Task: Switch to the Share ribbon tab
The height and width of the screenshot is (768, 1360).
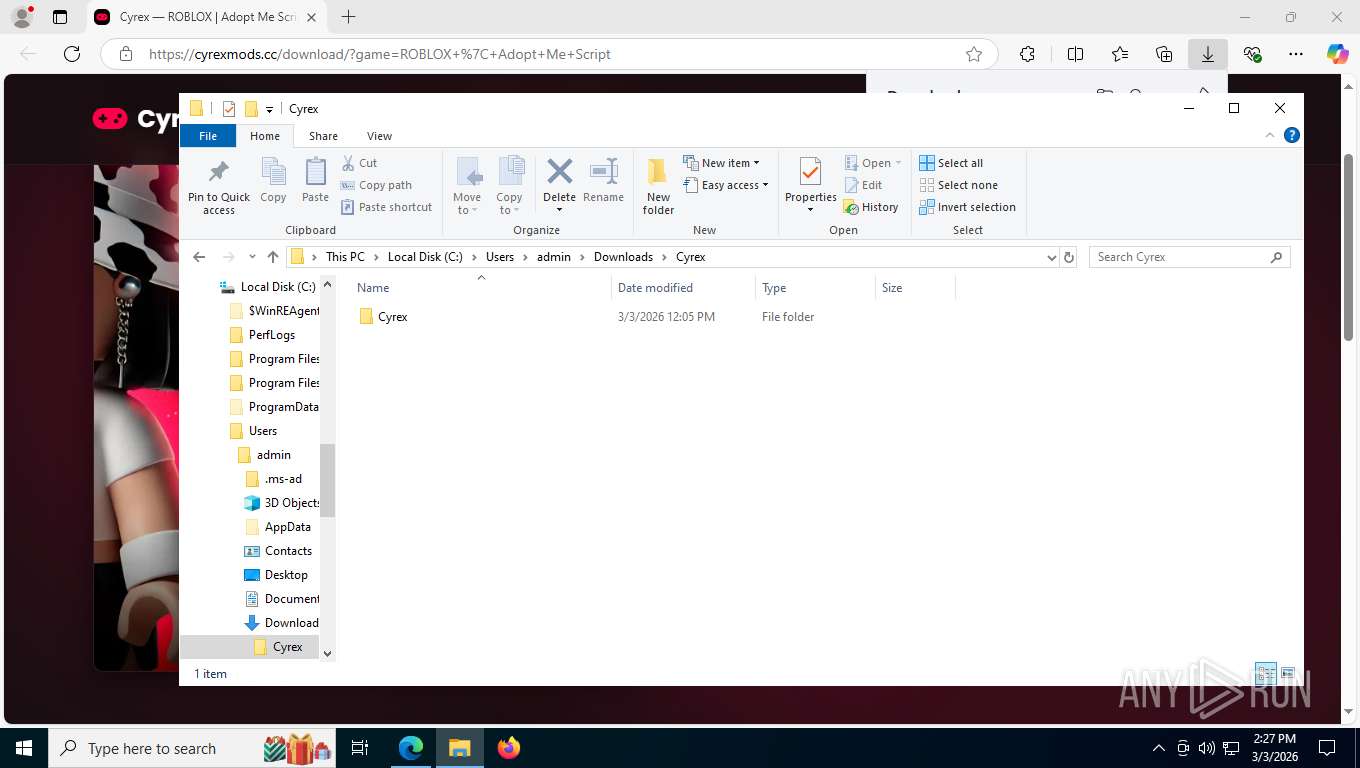Action: (323, 136)
